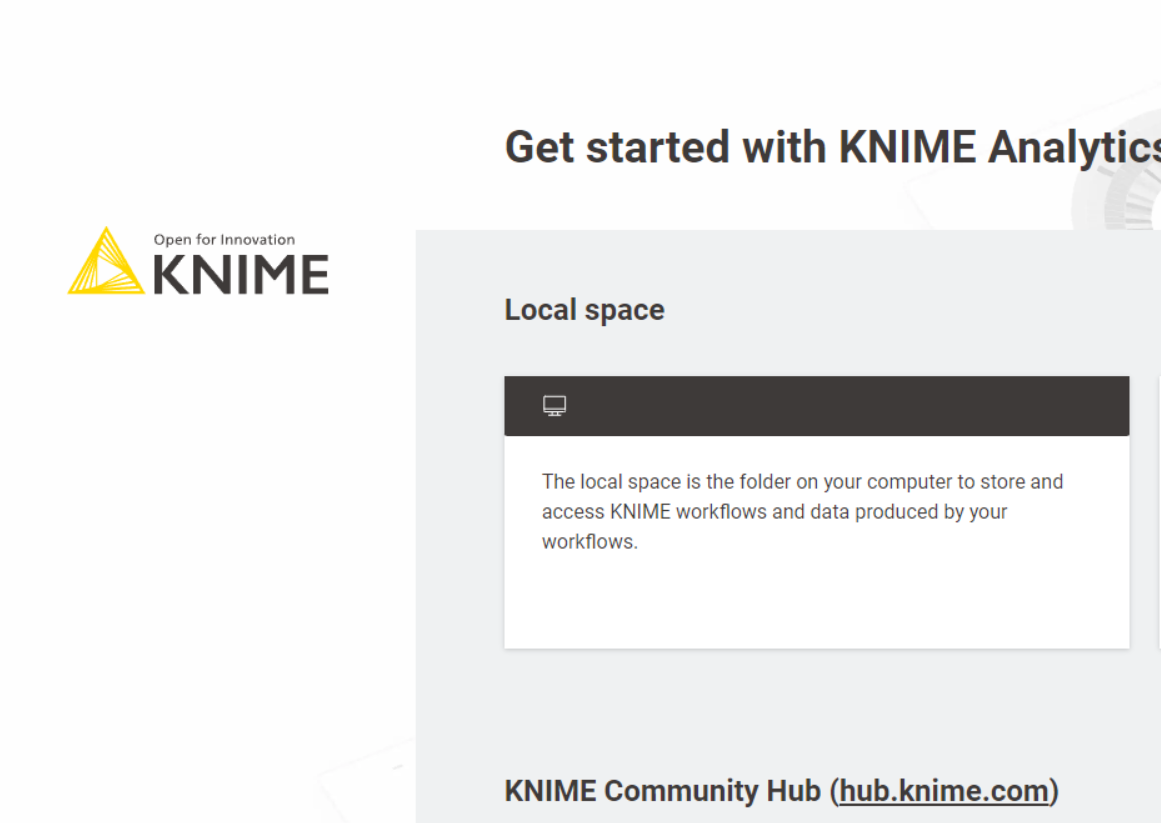
Task: Click the KNIME triangle logo
Action: pyautogui.click(x=106, y=261)
